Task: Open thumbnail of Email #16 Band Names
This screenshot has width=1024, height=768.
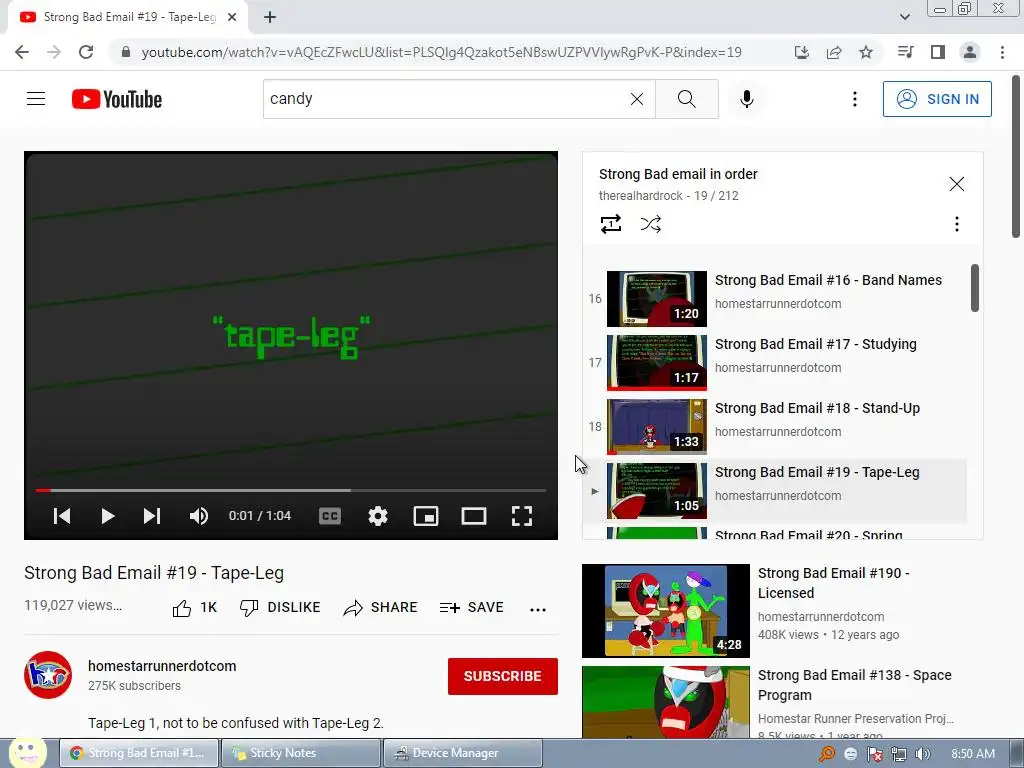Action: [x=657, y=298]
